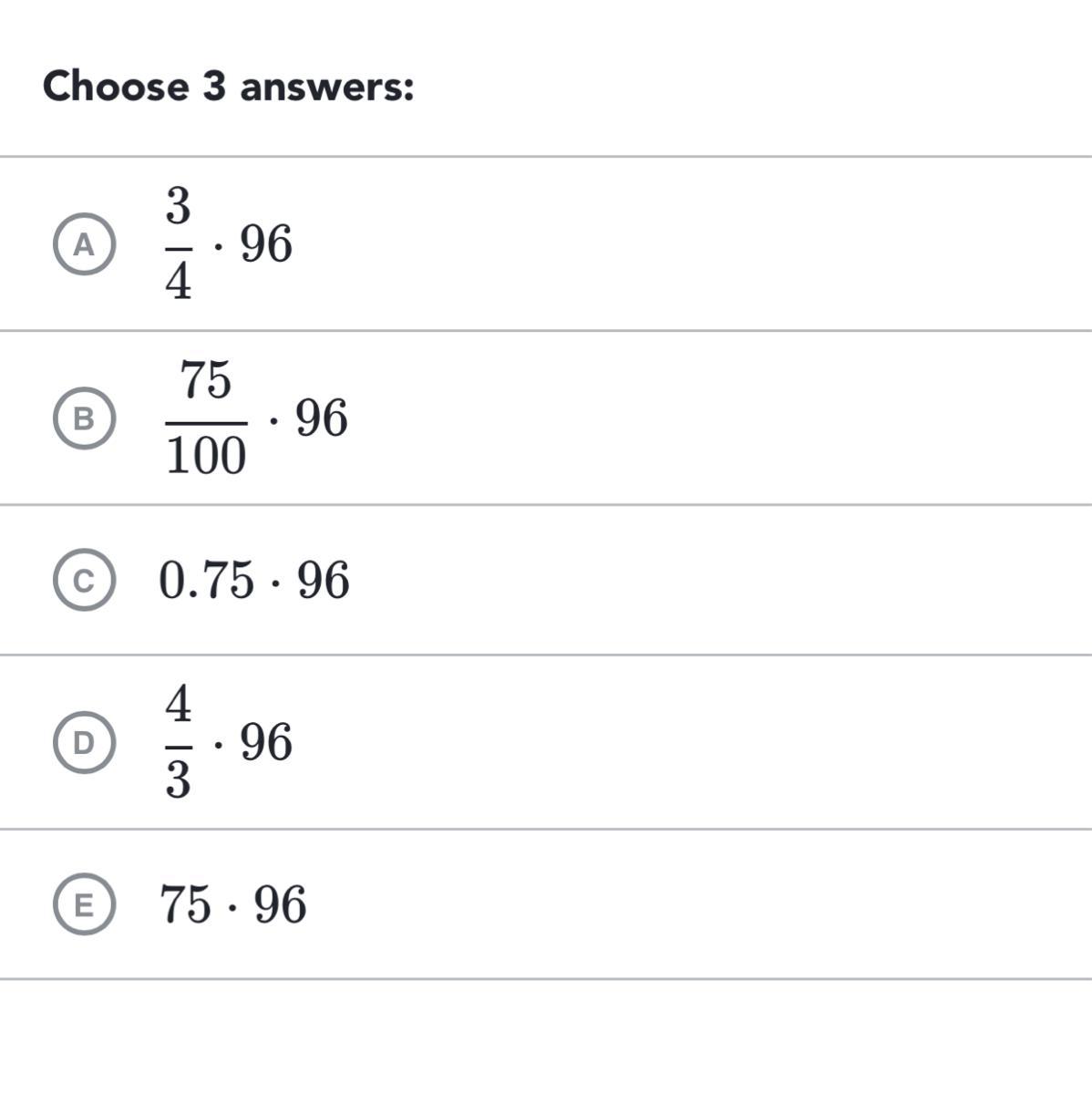1092x1094 pixels.
Task: Mark the circle labeled E
Action: click(84, 905)
